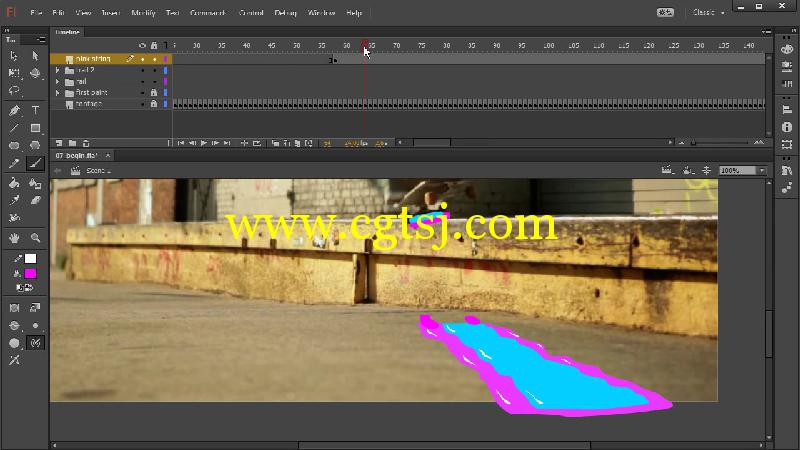Expand the rail layer folder
Viewport: 800px width, 450px height.
point(57,82)
